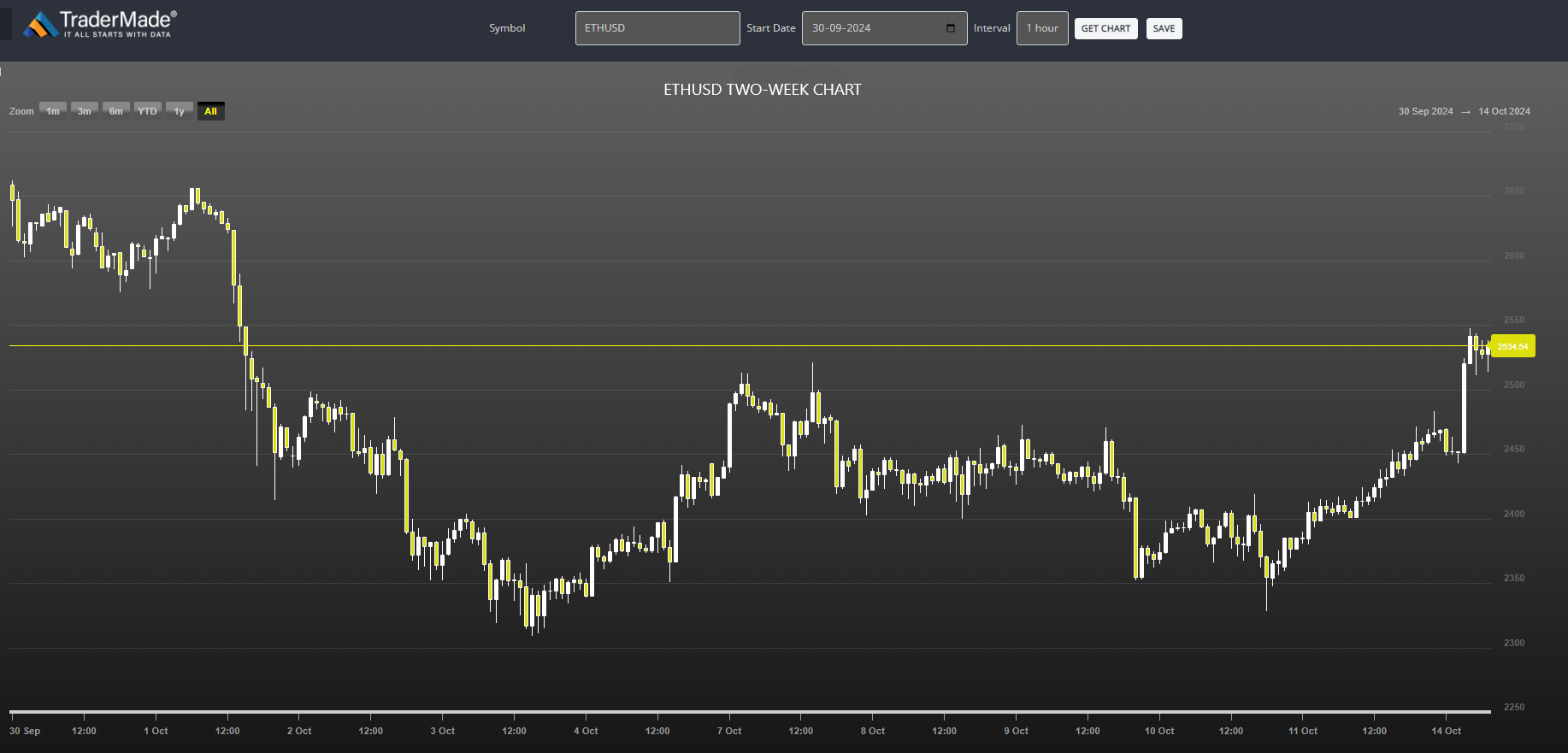The width and height of the screenshot is (1568, 753).
Task: Select the YTD zoom range
Action: pyautogui.click(x=148, y=111)
